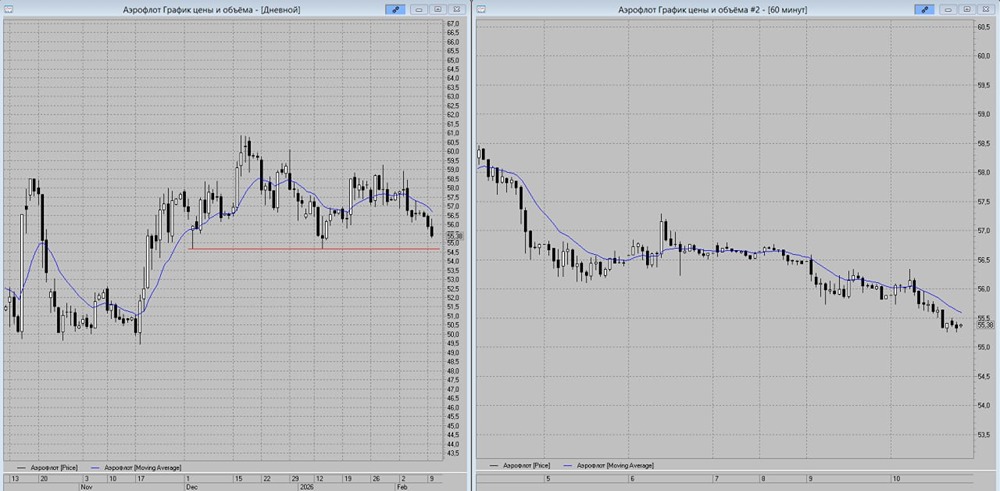Click title 'Аэрофлот График цены и объёма #2 - [60 минут]'
The width and height of the screenshot is (1000, 491).
pos(712,10)
